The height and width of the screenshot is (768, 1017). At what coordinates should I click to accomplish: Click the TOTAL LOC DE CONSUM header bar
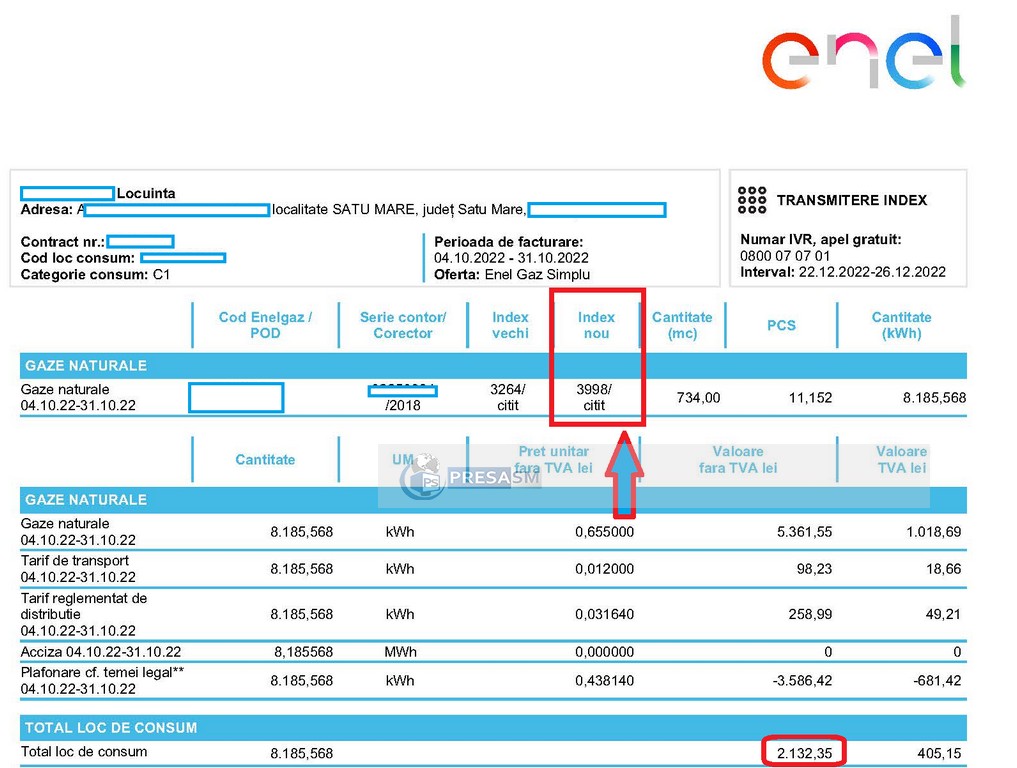[x=493, y=727]
